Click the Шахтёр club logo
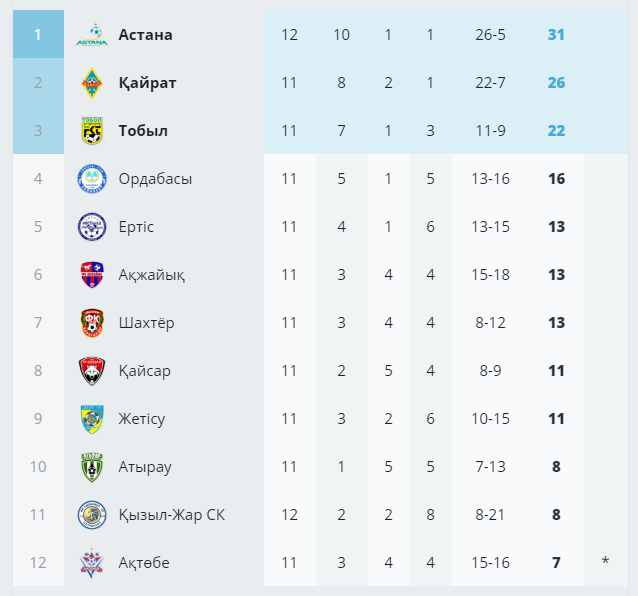The width and height of the screenshot is (638, 596). tap(92, 323)
